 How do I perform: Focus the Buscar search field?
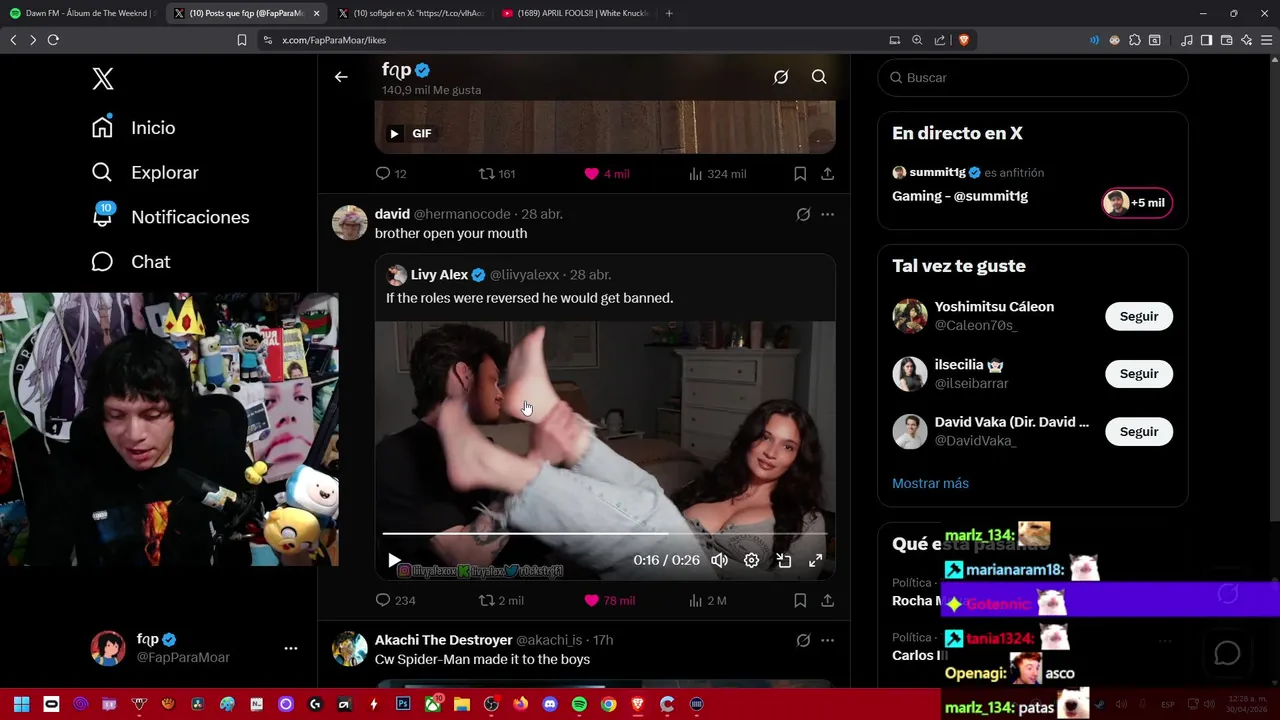[x=1032, y=77]
